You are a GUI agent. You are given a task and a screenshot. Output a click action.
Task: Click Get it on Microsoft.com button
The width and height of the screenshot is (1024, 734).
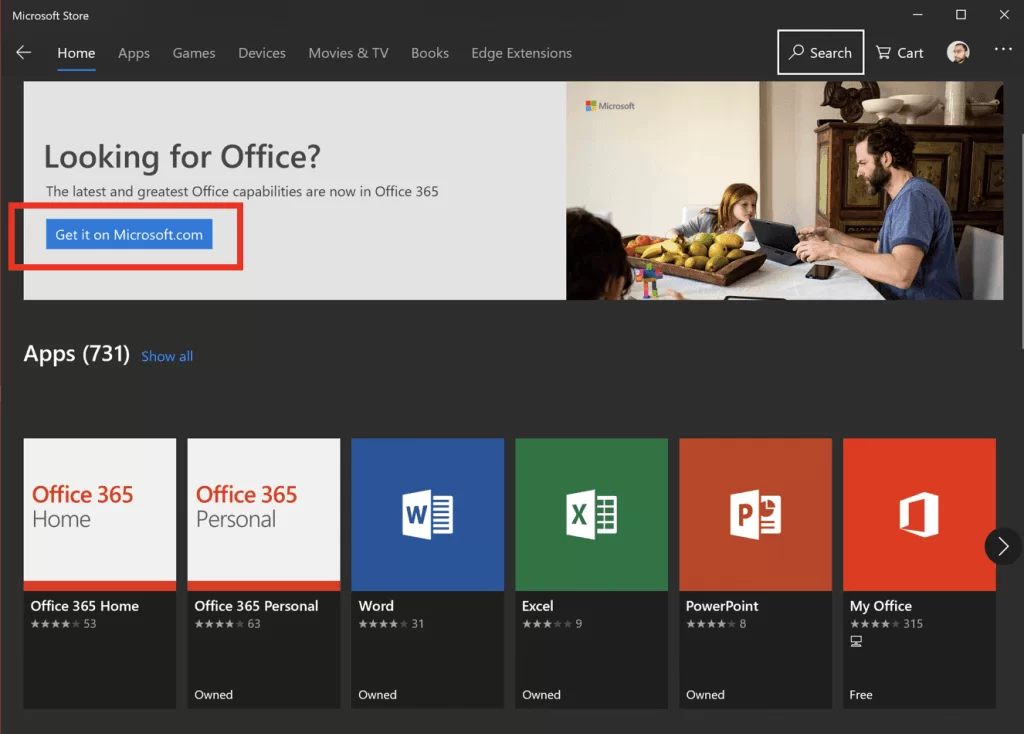[x=129, y=234]
